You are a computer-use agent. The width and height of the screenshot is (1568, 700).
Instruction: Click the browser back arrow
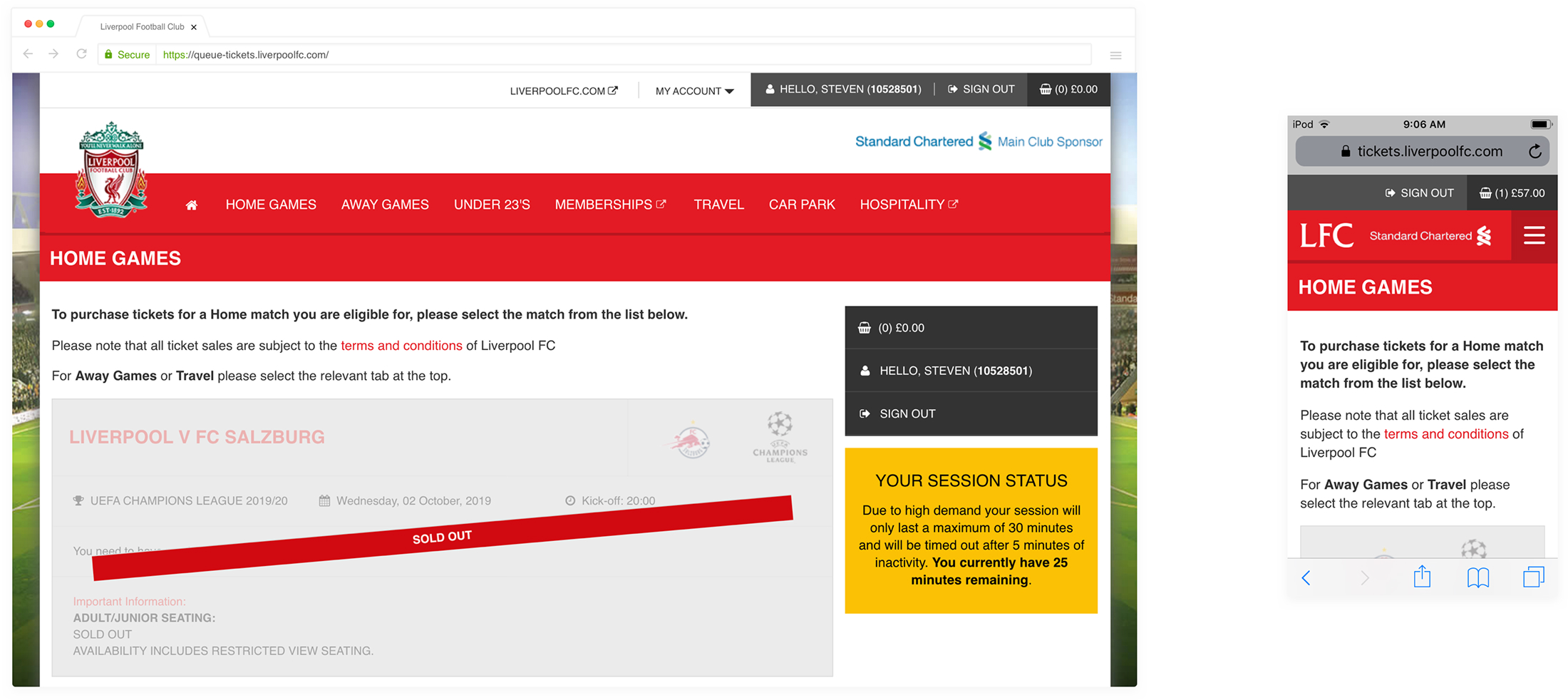click(29, 54)
